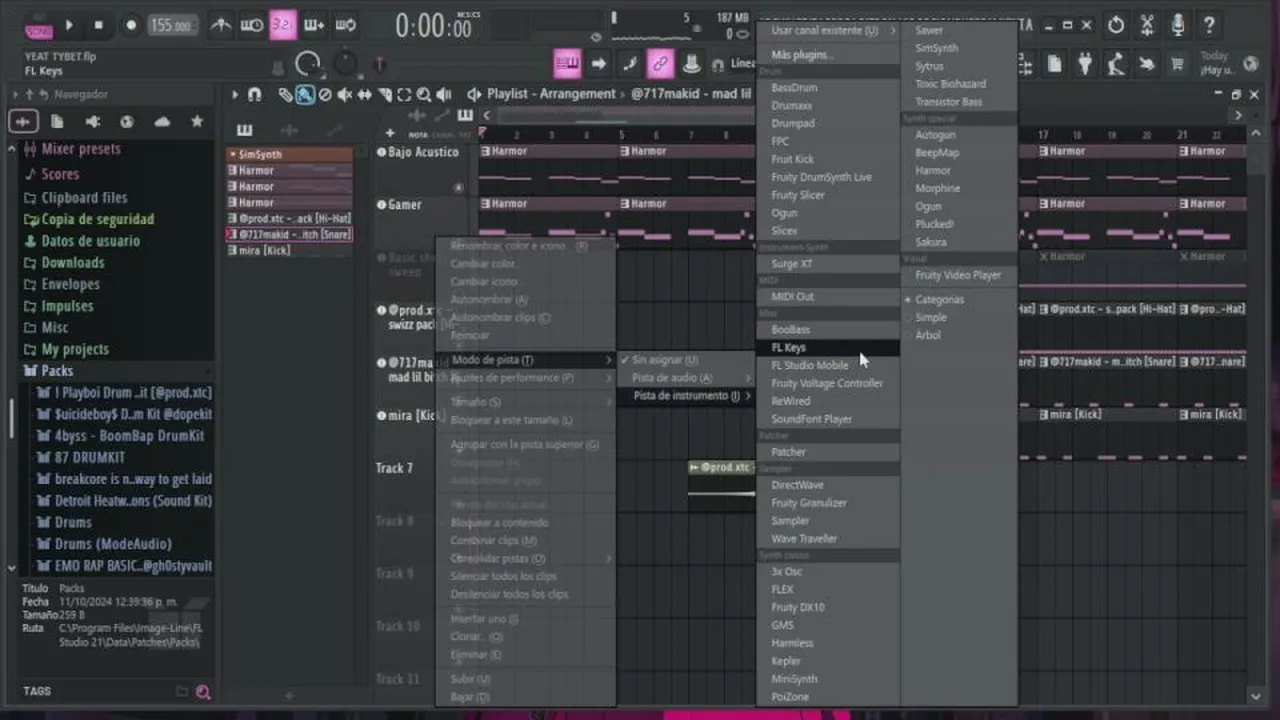Expand the Mixer presets folder

click(80, 149)
